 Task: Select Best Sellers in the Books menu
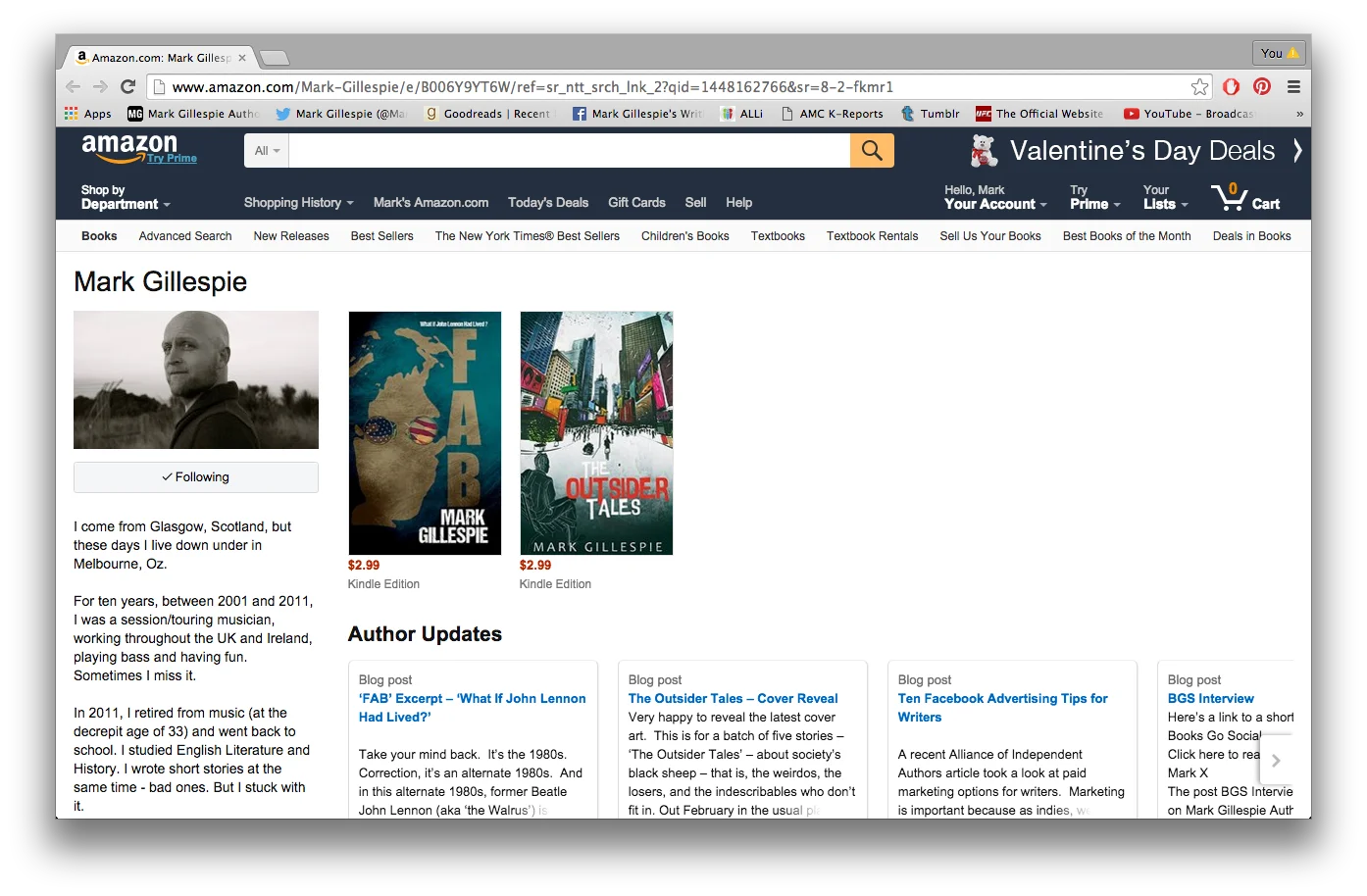(381, 235)
